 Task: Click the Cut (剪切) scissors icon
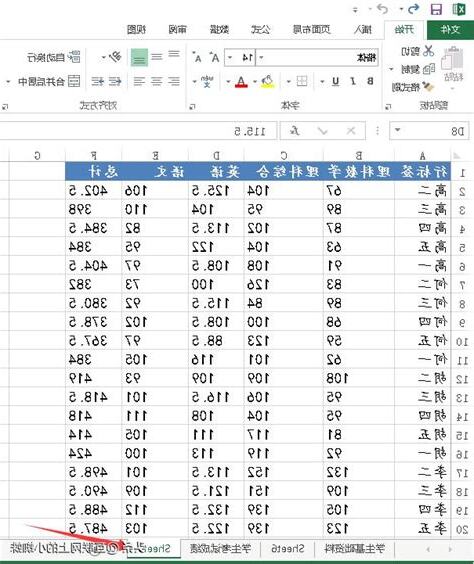point(428,51)
